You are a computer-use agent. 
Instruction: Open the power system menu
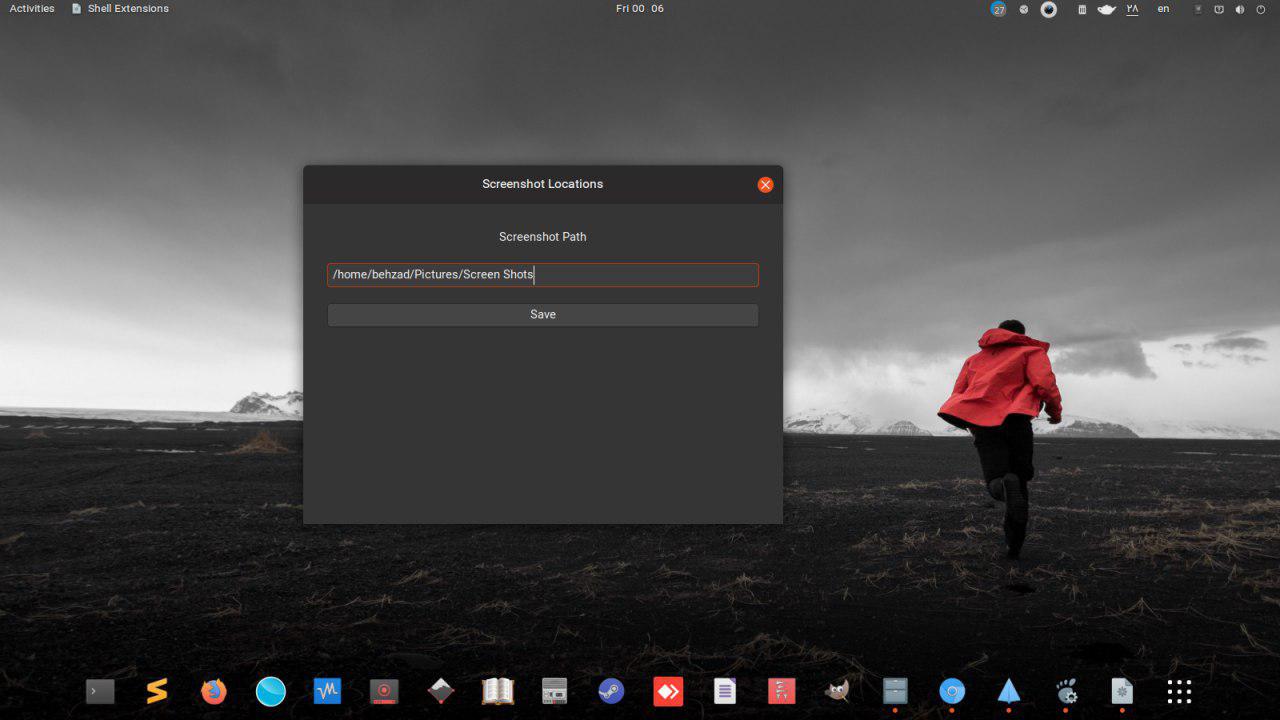tap(1258, 9)
